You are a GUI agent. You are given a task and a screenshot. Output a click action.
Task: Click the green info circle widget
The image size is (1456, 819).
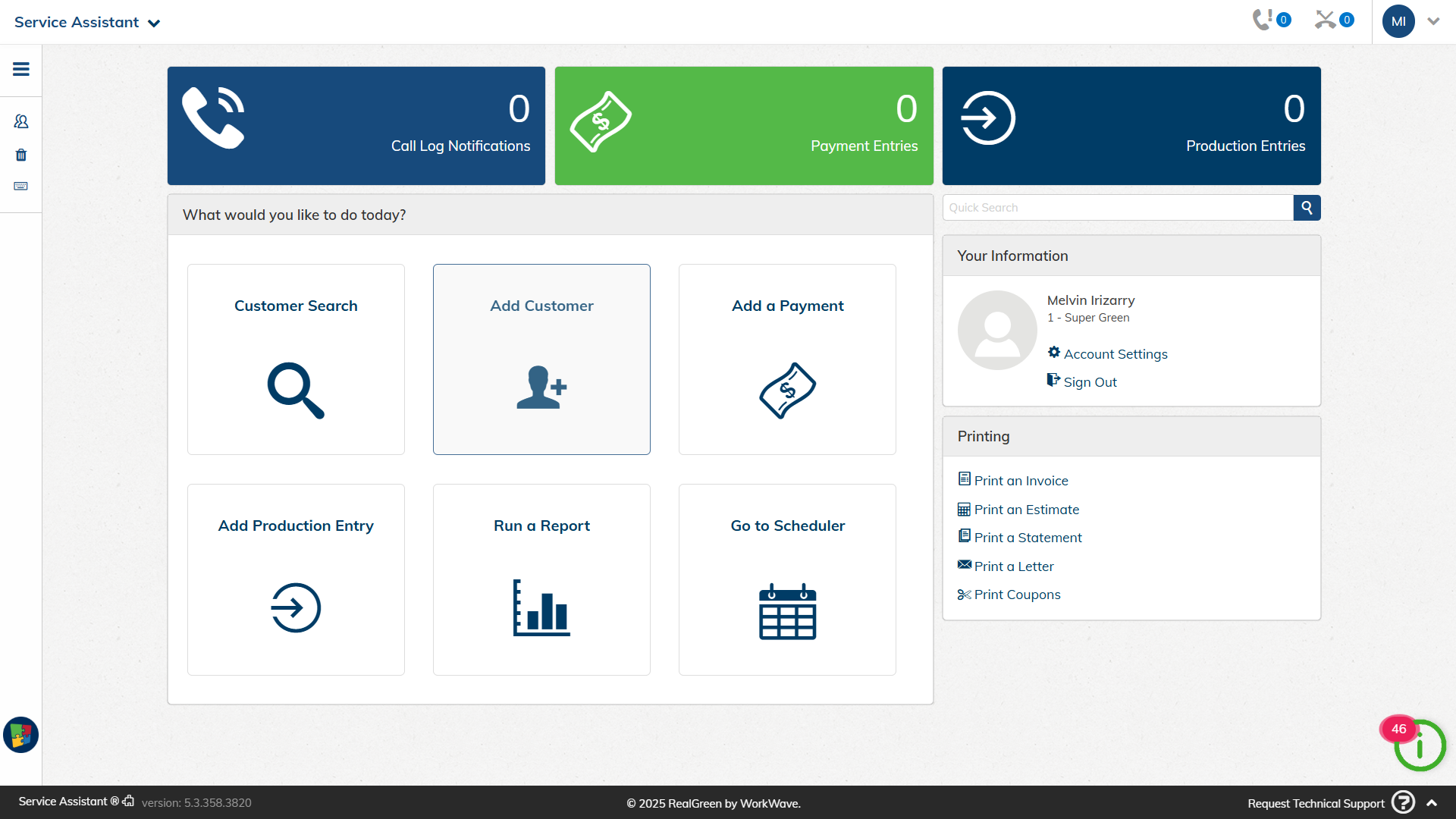coord(1420,746)
